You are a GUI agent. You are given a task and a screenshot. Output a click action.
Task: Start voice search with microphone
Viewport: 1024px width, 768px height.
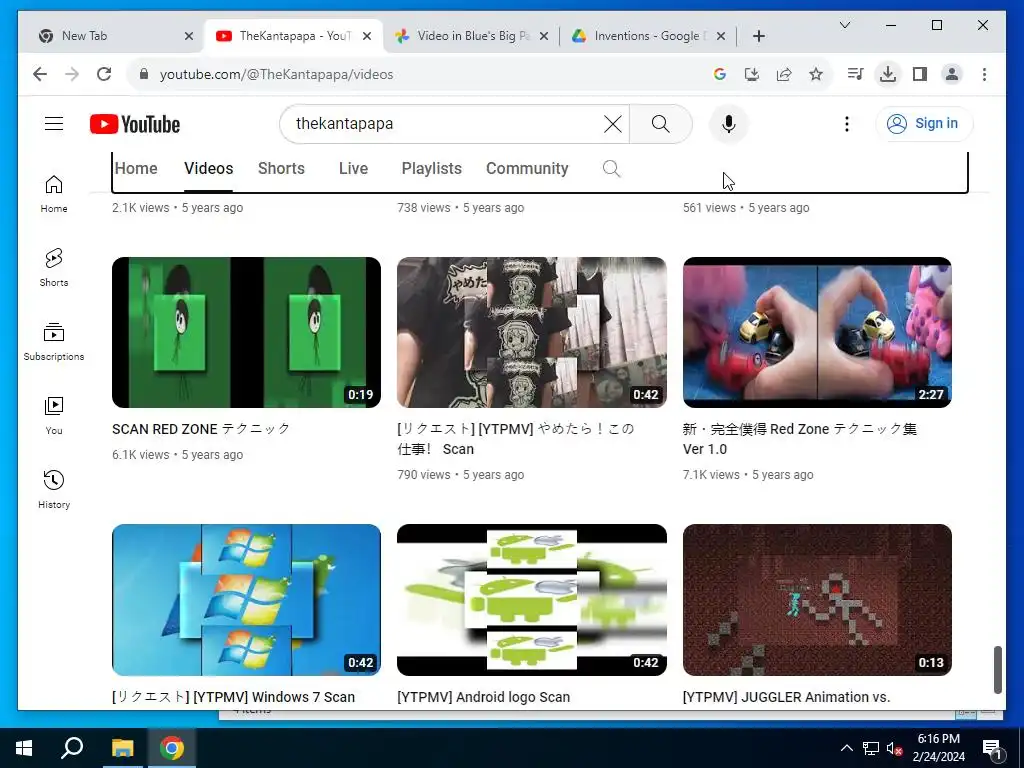click(x=729, y=123)
